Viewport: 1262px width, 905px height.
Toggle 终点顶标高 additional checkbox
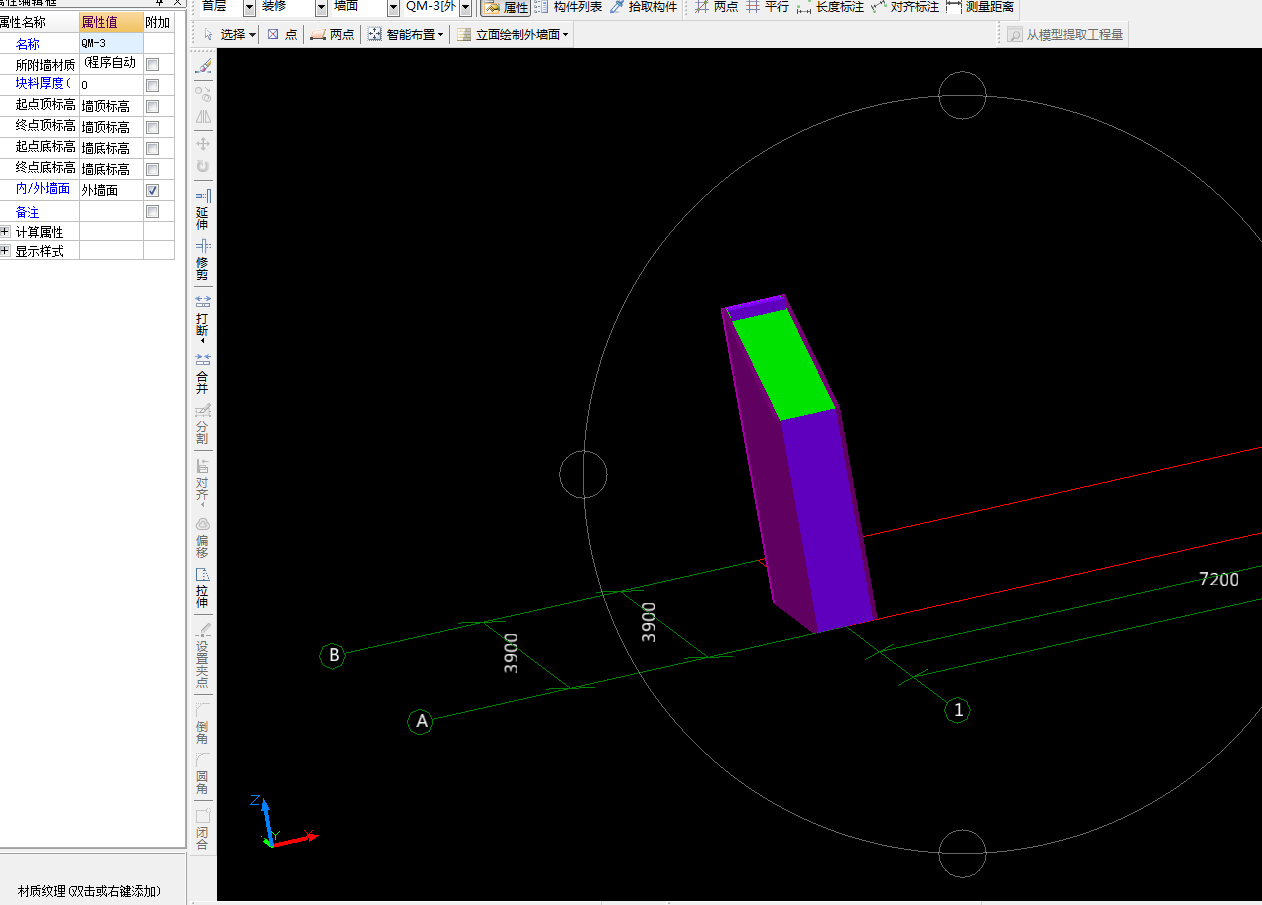point(153,127)
